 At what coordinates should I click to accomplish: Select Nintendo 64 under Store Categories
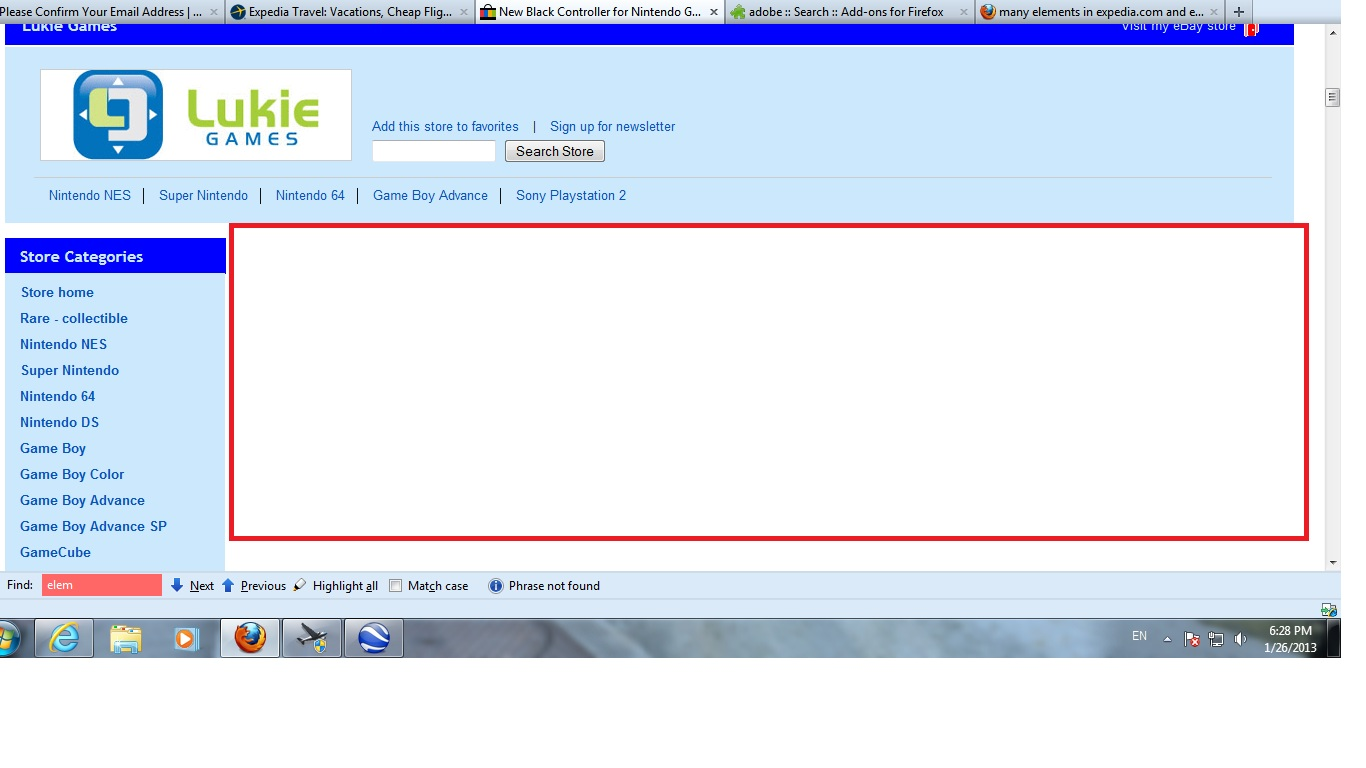tap(58, 396)
